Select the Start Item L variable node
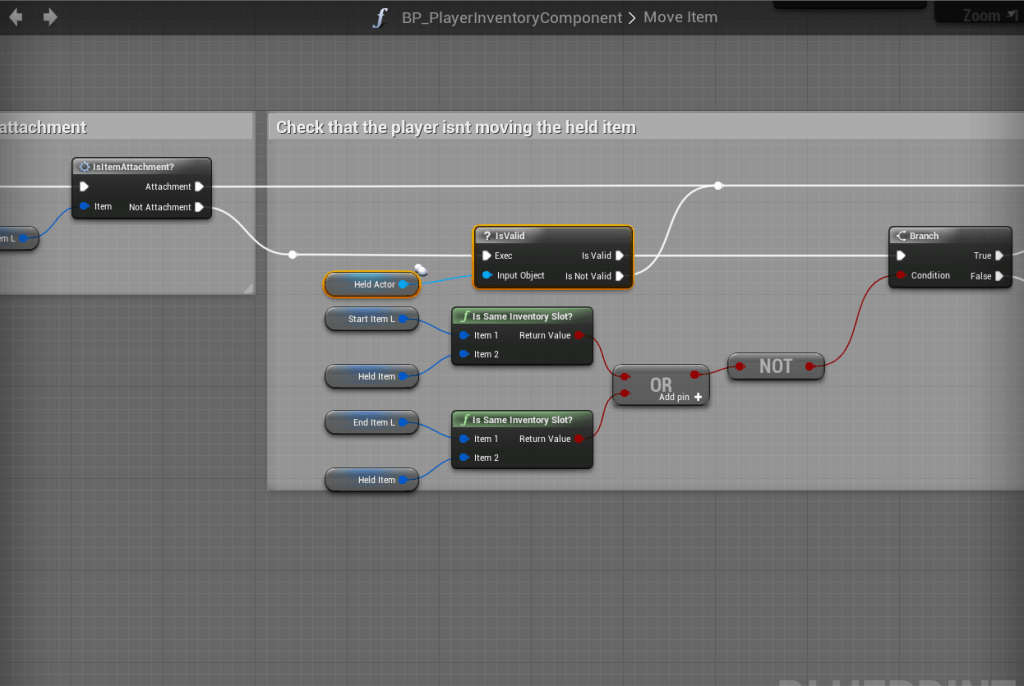 coord(366,319)
